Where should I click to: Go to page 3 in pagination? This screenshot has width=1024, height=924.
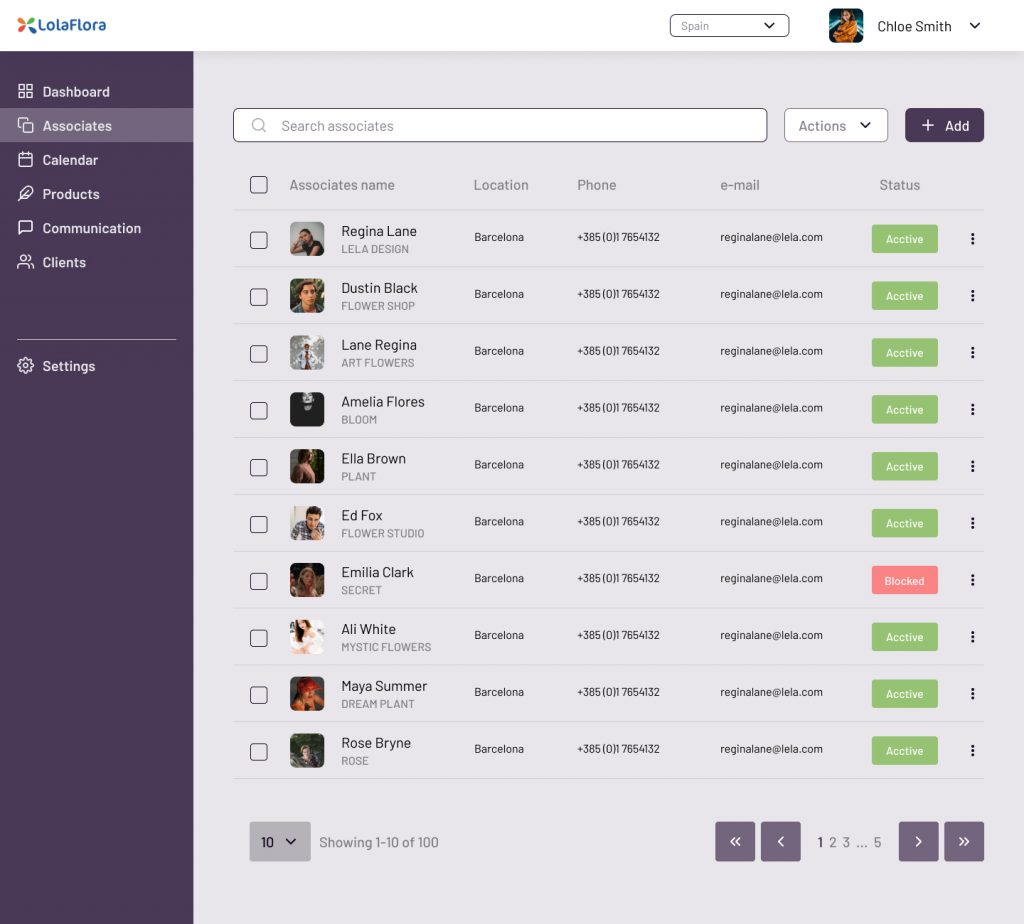(x=846, y=843)
